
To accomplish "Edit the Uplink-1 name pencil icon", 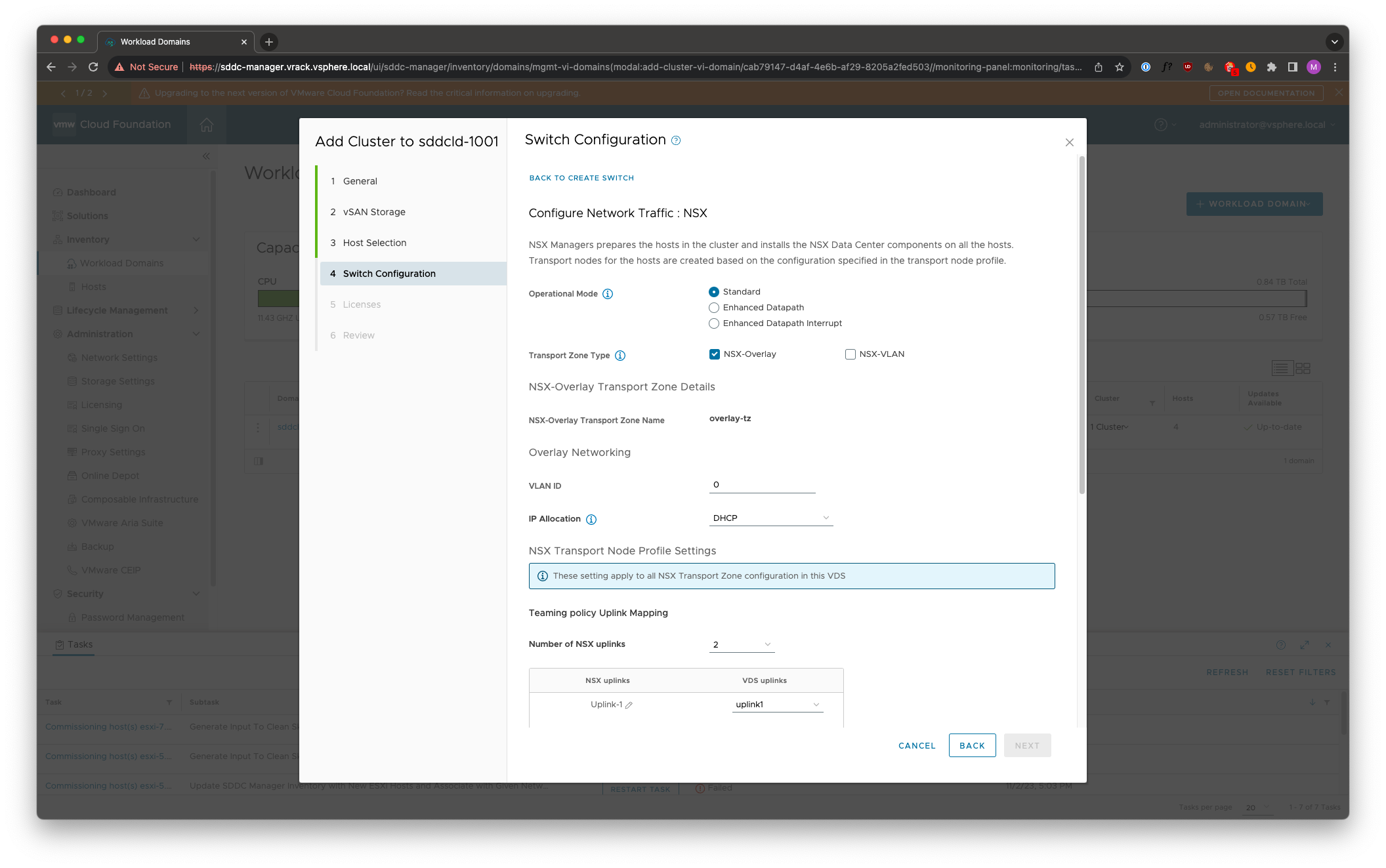I will point(629,705).
